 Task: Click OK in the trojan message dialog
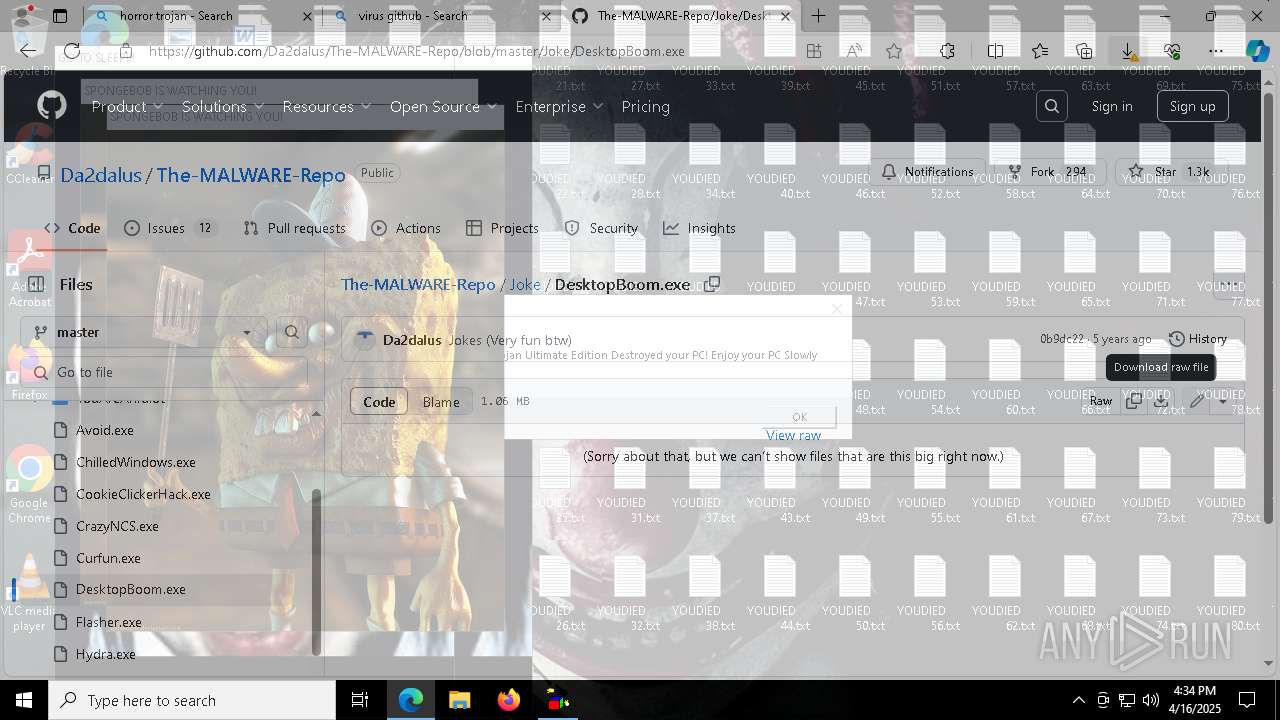pyautogui.click(x=799, y=417)
